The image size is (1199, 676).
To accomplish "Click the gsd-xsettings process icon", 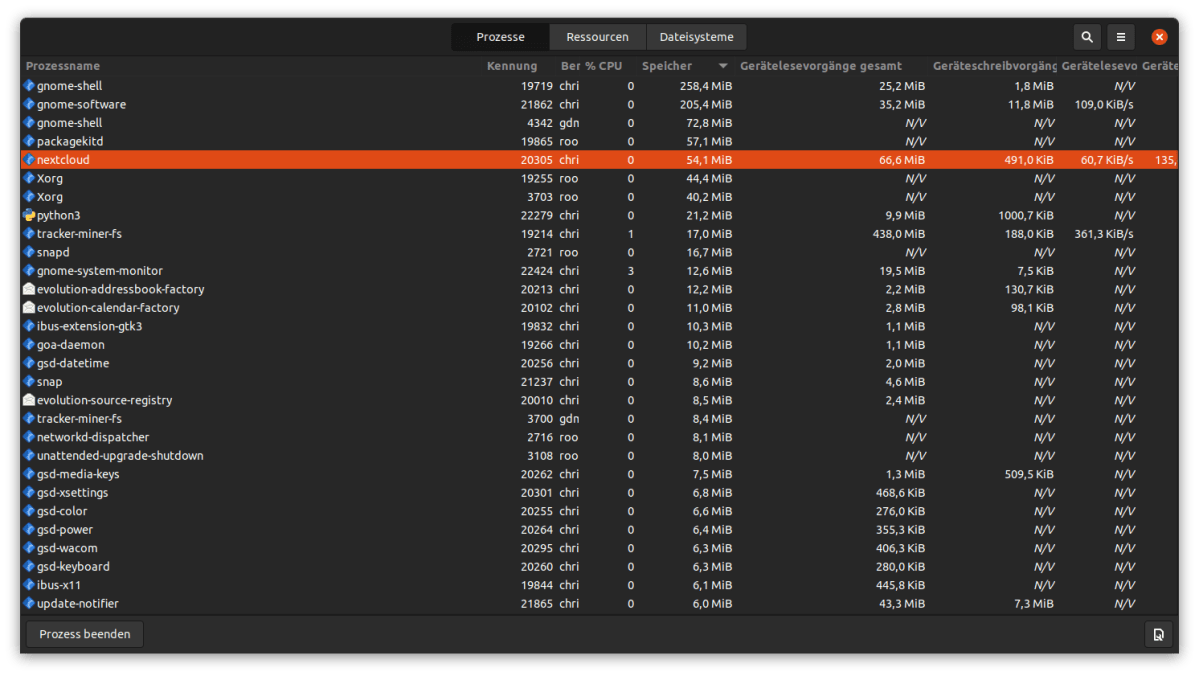I will point(29,492).
